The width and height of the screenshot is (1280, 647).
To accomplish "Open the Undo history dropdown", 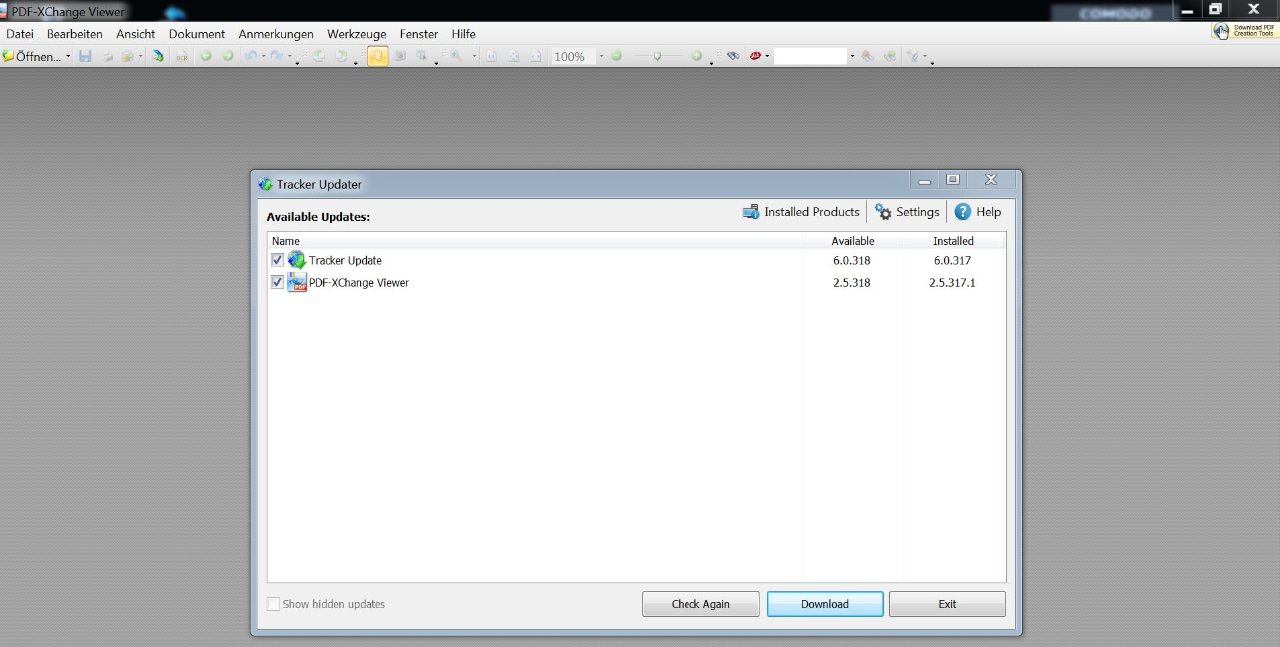I will click(263, 56).
